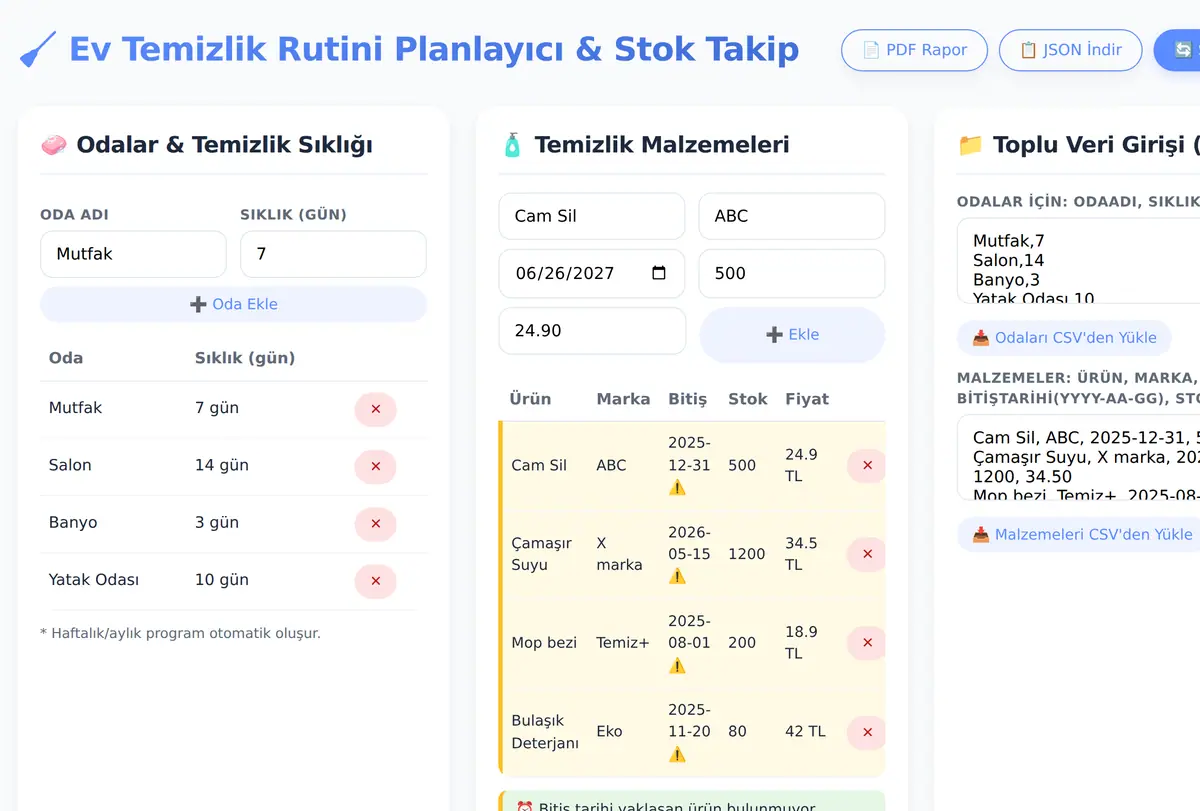Click the Oda column header
The width and height of the screenshot is (1200, 811).
click(66, 358)
